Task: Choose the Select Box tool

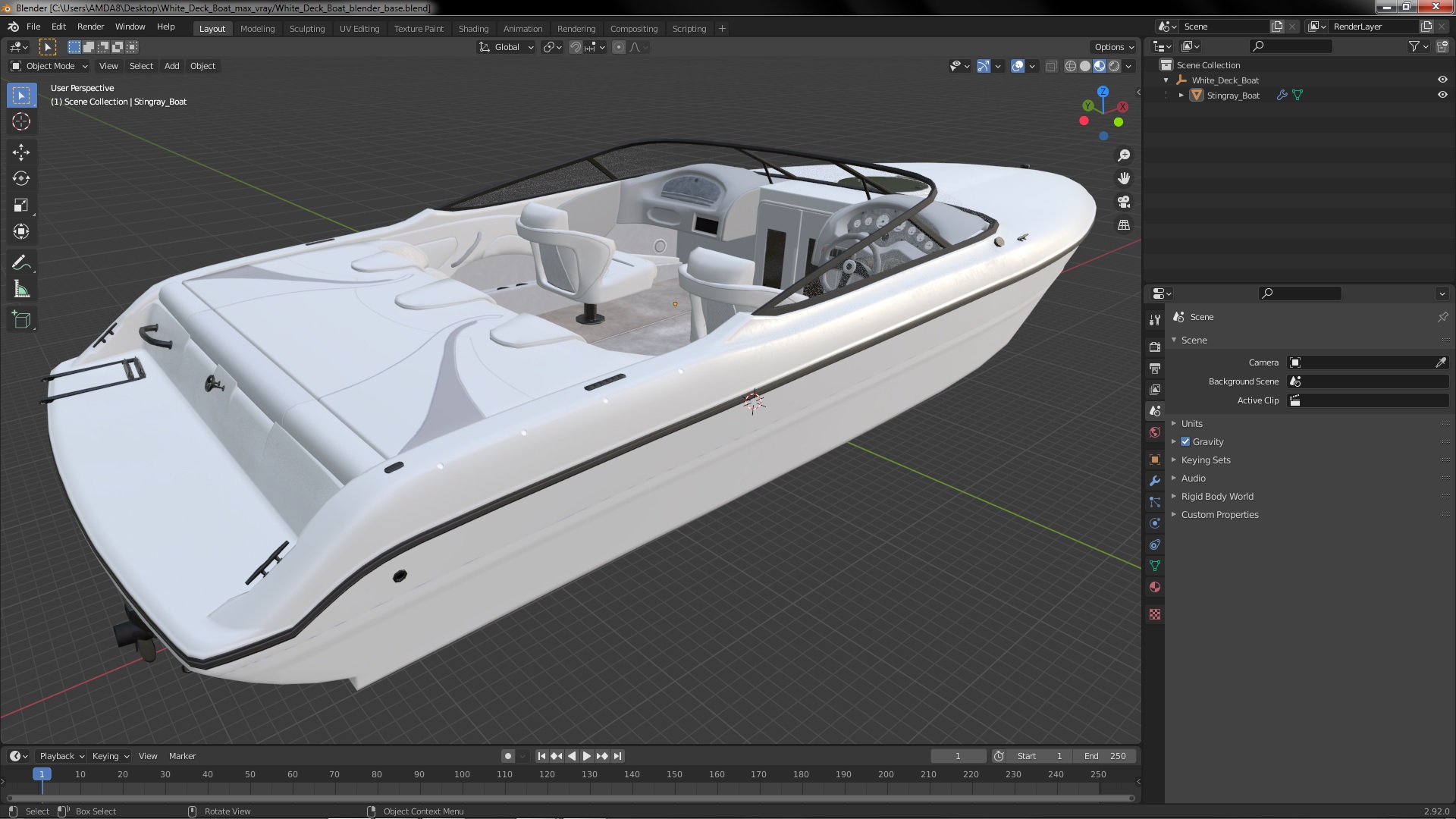Action: click(x=21, y=96)
